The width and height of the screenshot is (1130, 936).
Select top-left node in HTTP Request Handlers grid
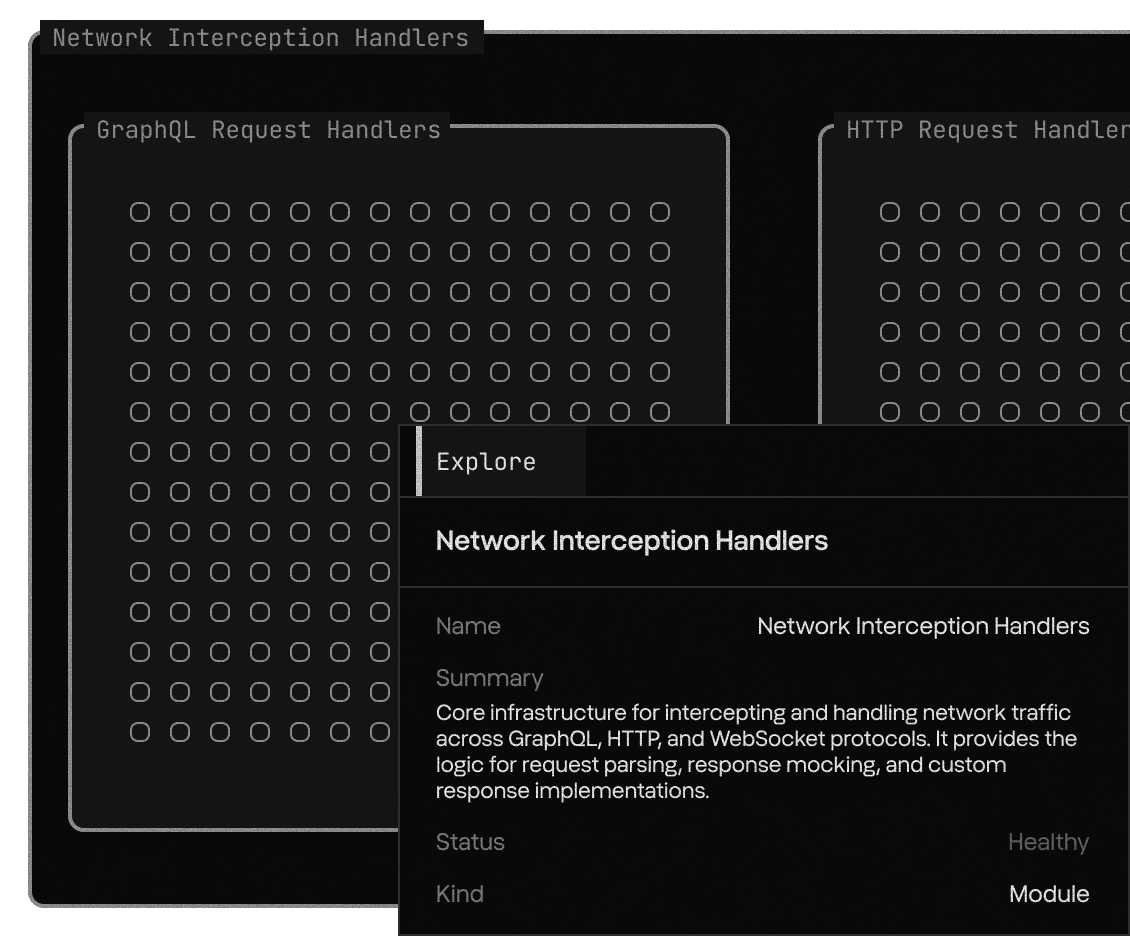pos(890,212)
